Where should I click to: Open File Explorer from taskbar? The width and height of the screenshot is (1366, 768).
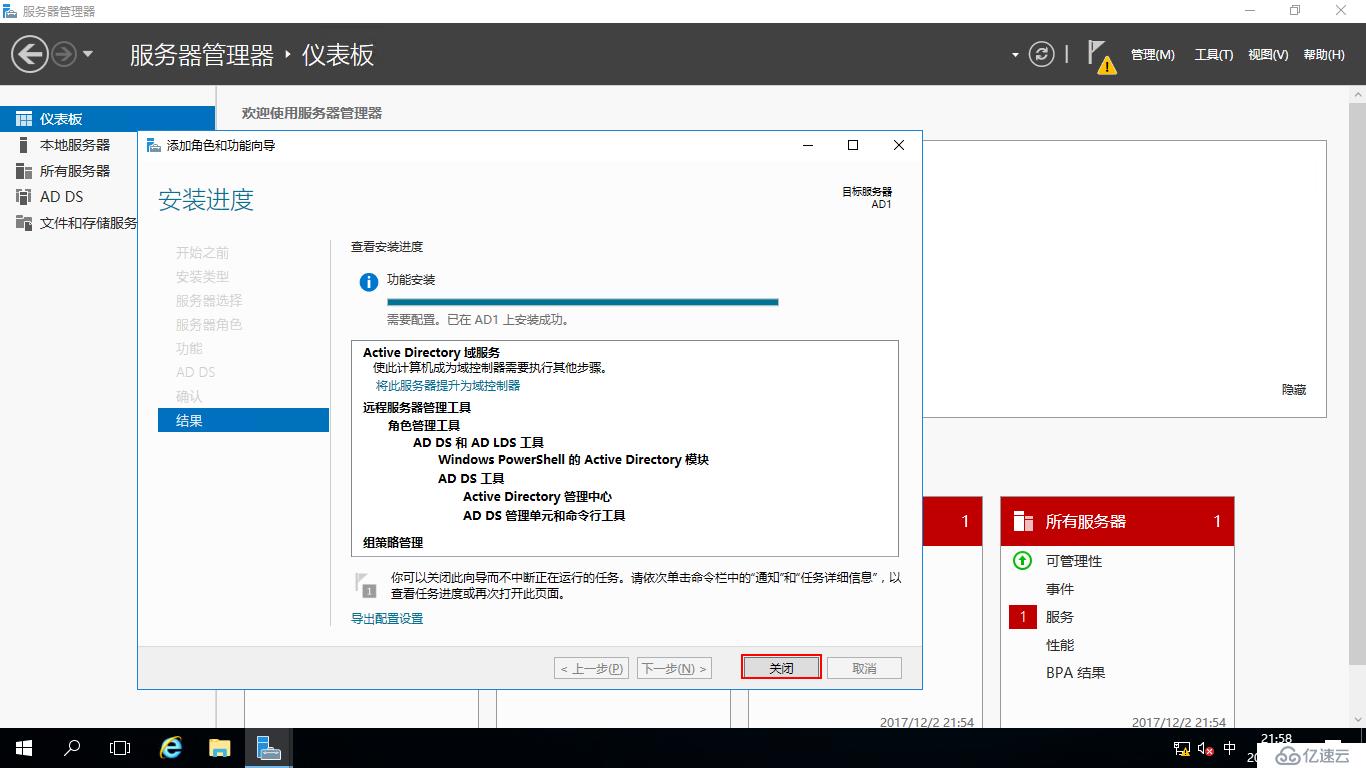219,748
